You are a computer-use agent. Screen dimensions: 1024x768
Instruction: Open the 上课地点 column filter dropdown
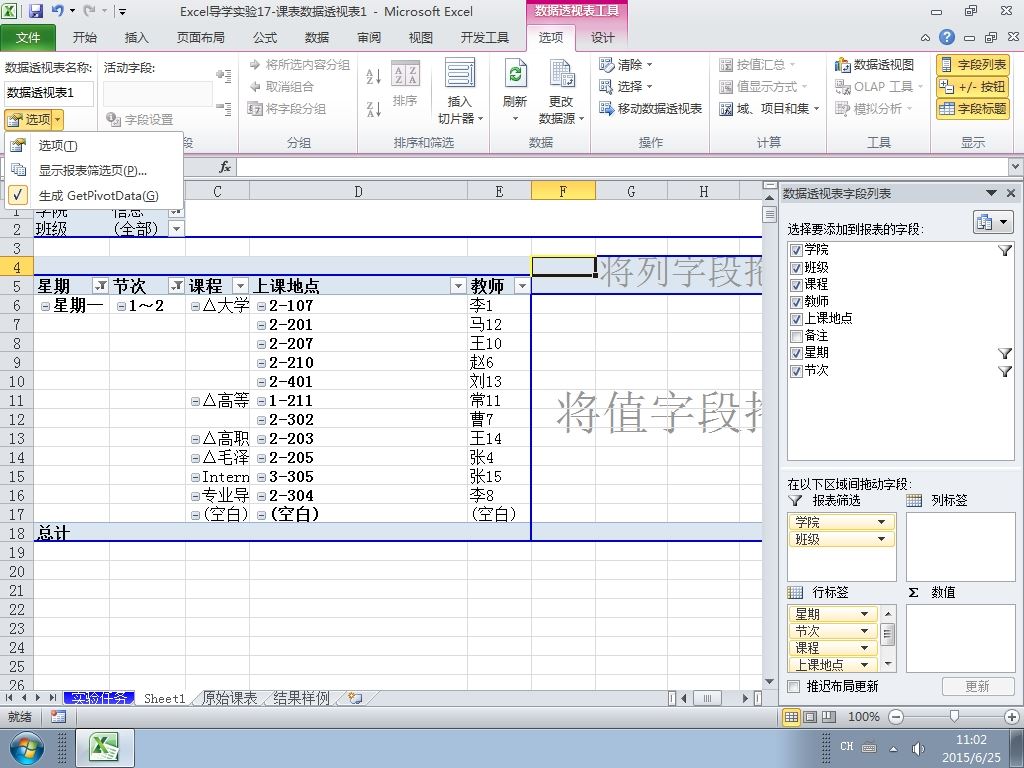(x=458, y=285)
